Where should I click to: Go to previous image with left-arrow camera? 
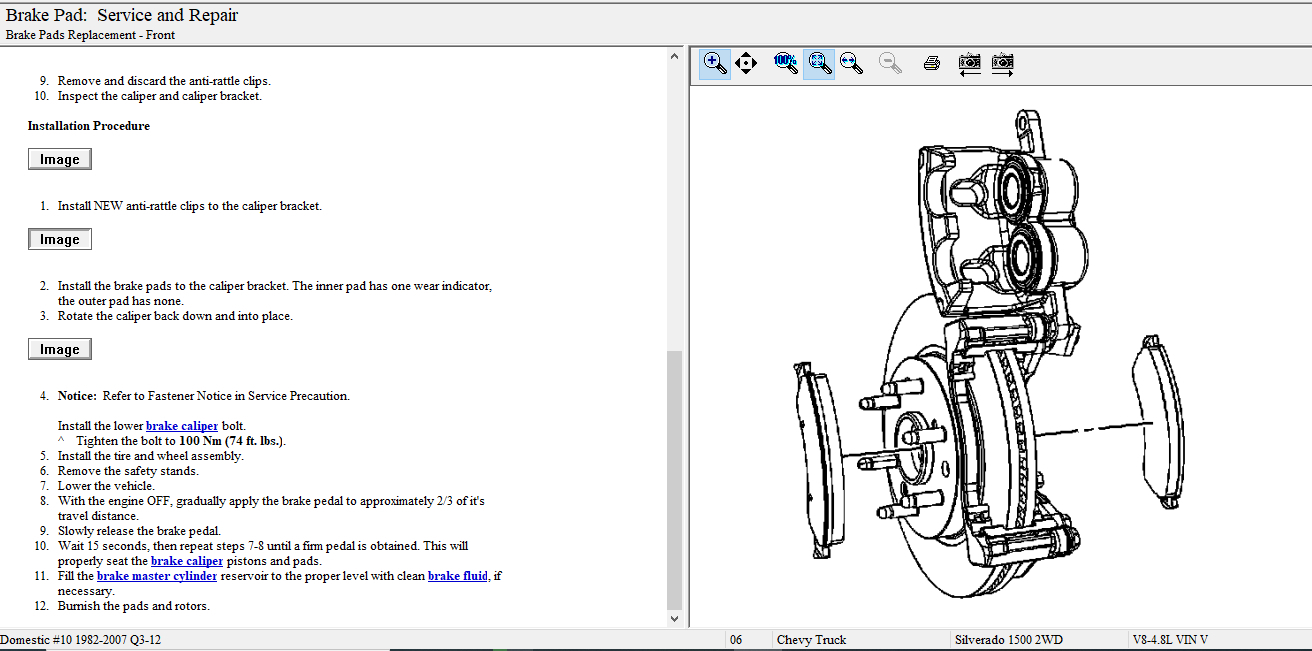click(x=969, y=64)
